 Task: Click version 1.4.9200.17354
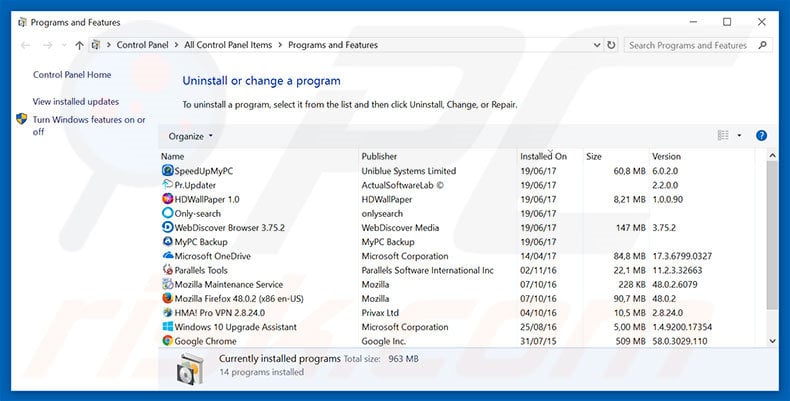[682, 326]
